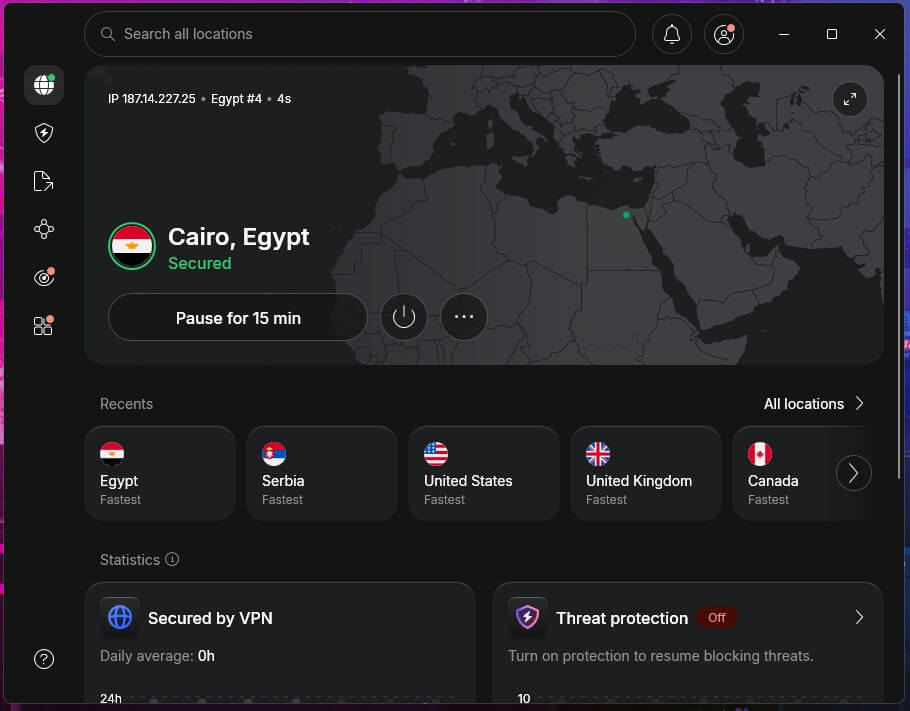Click search magnifier icon

(107, 34)
